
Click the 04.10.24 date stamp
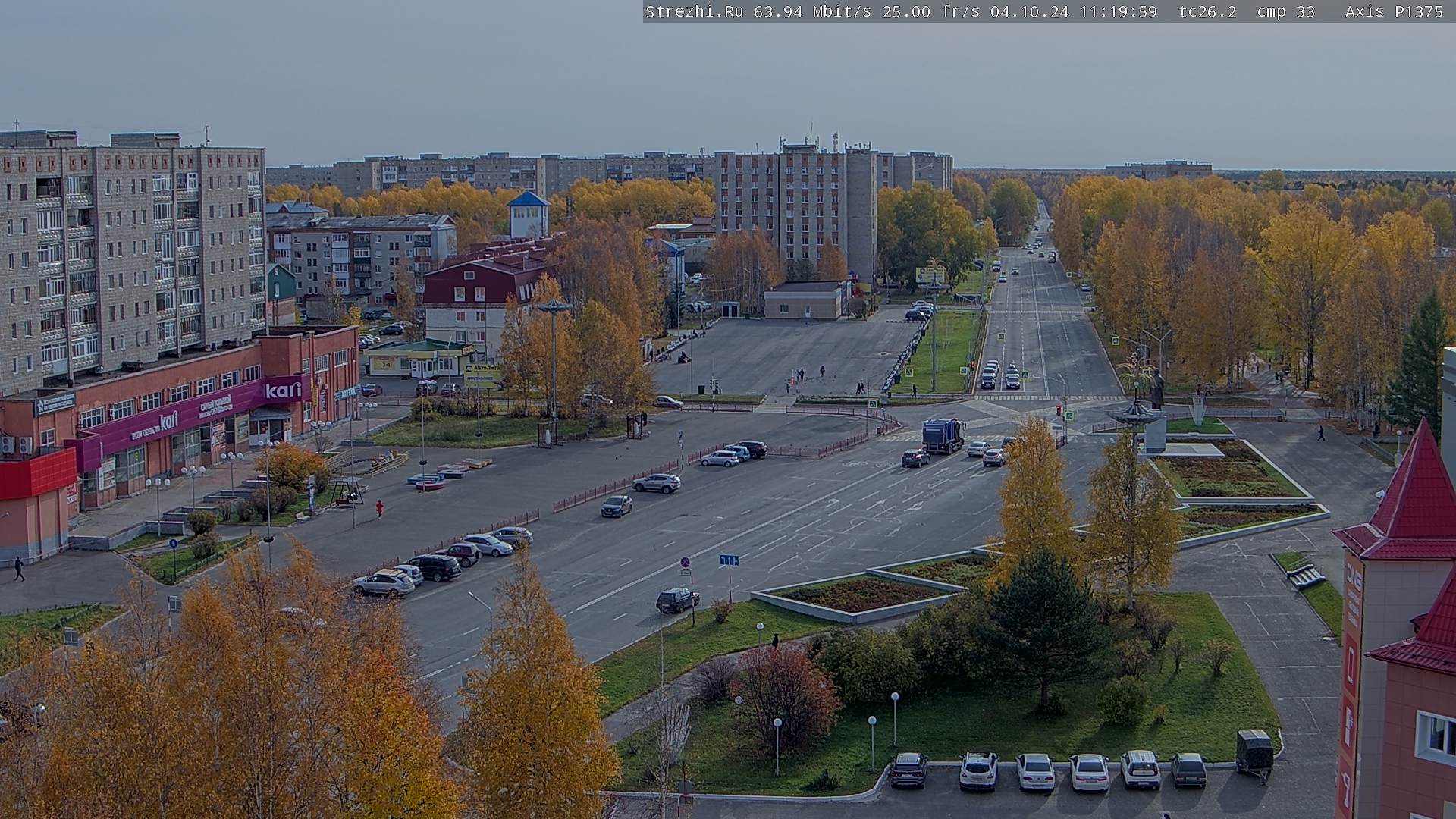1030,11
